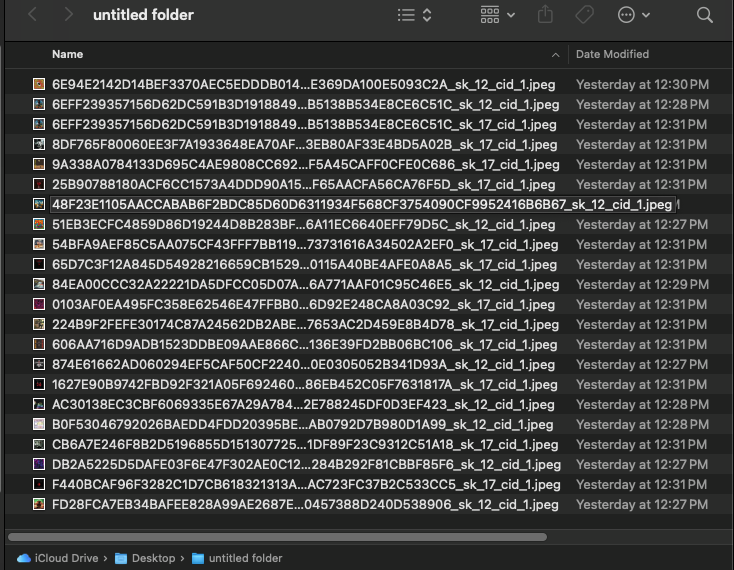Click thumbnail icon of 874E61662AD06029 file
Image resolution: width=734 pixels, height=570 pixels.
39,365
